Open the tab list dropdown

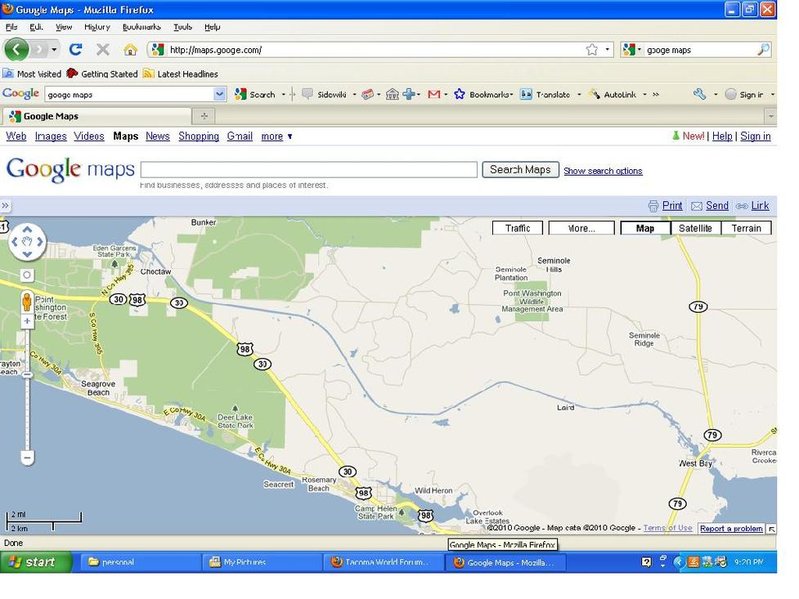[x=770, y=116]
